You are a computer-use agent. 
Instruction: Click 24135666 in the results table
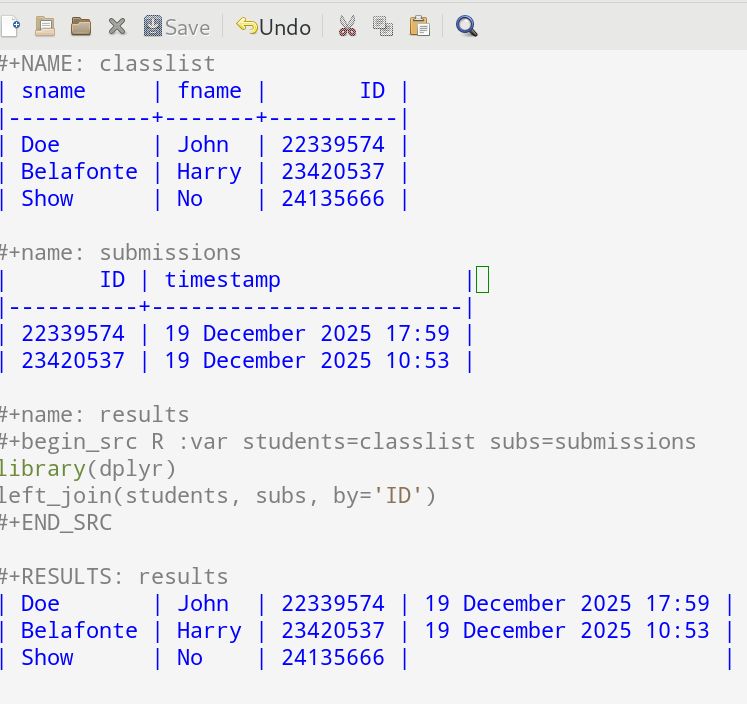coord(333,658)
